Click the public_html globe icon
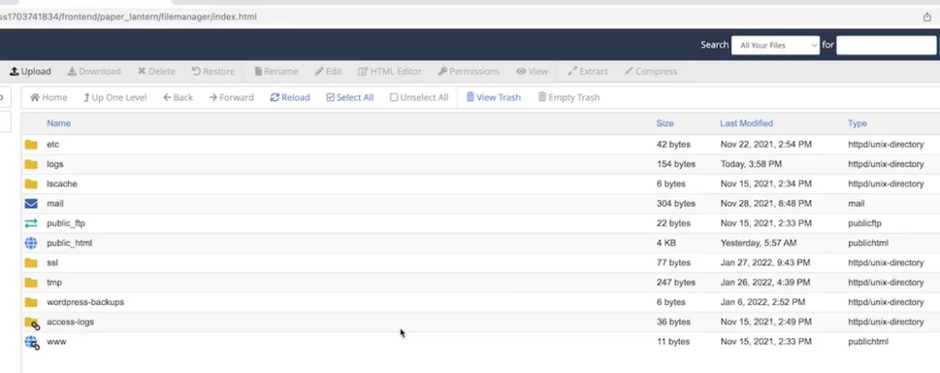940x373 pixels. point(31,243)
